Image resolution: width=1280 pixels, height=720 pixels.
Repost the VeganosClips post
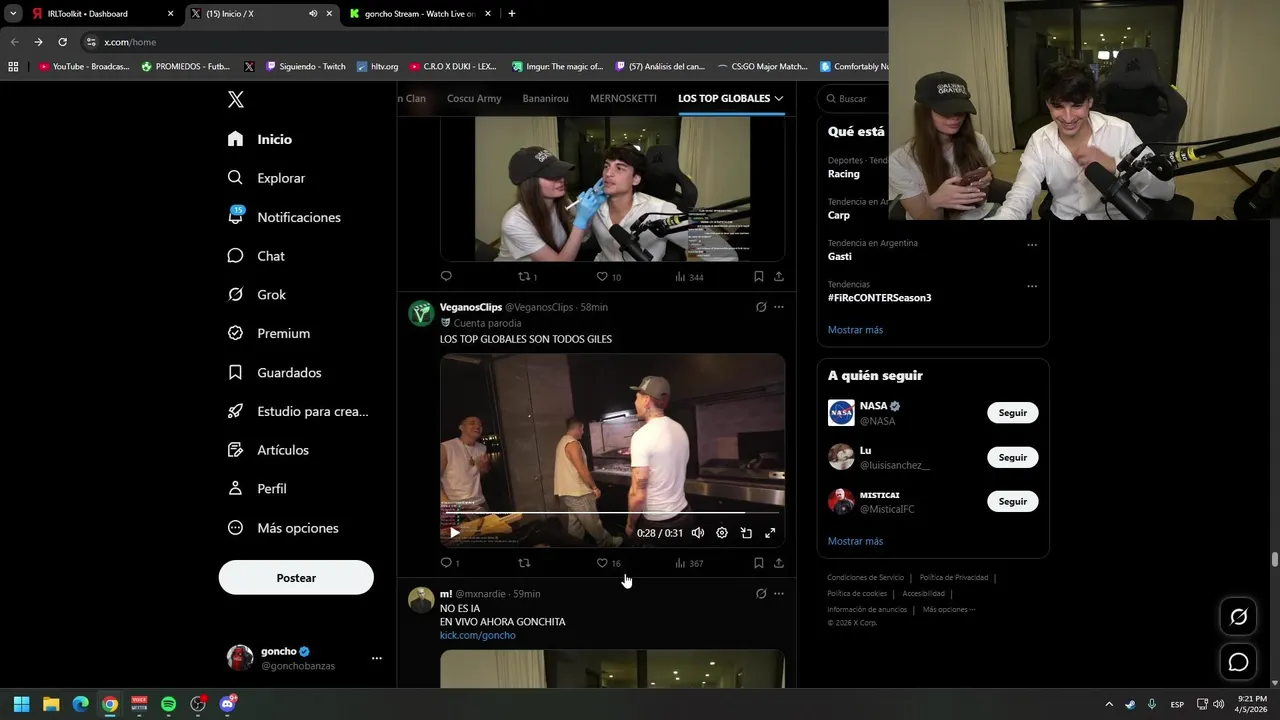click(524, 563)
